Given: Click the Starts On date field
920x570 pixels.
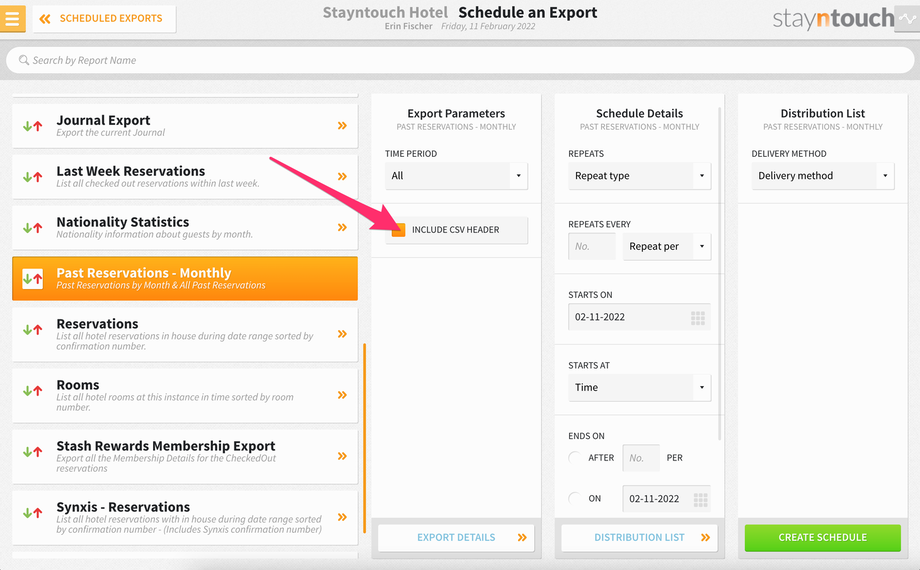Looking at the screenshot, I should (x=639, y=317).
